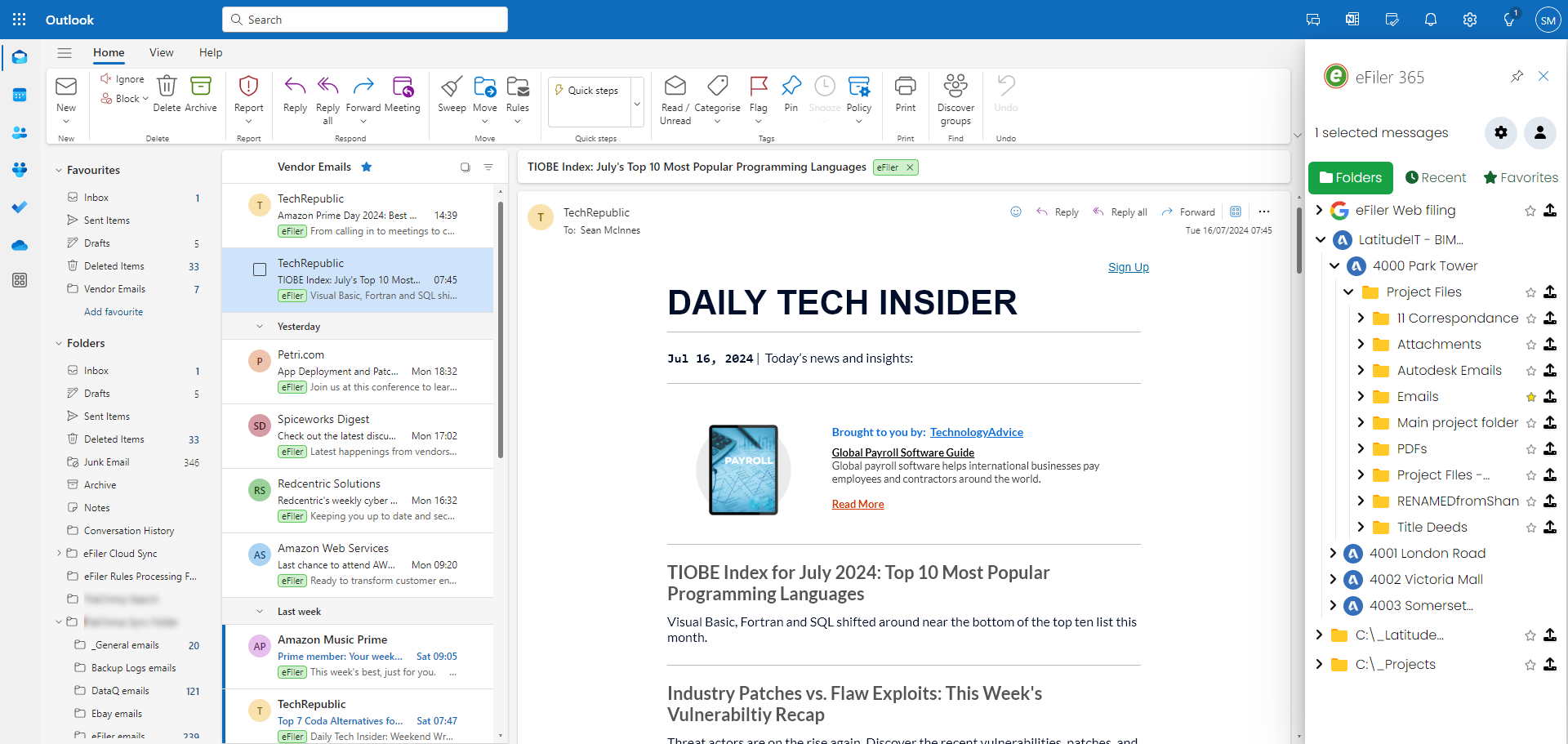Click the Sweep icon in ribbon
1568x744 pixels.
(x=452, y=86)
